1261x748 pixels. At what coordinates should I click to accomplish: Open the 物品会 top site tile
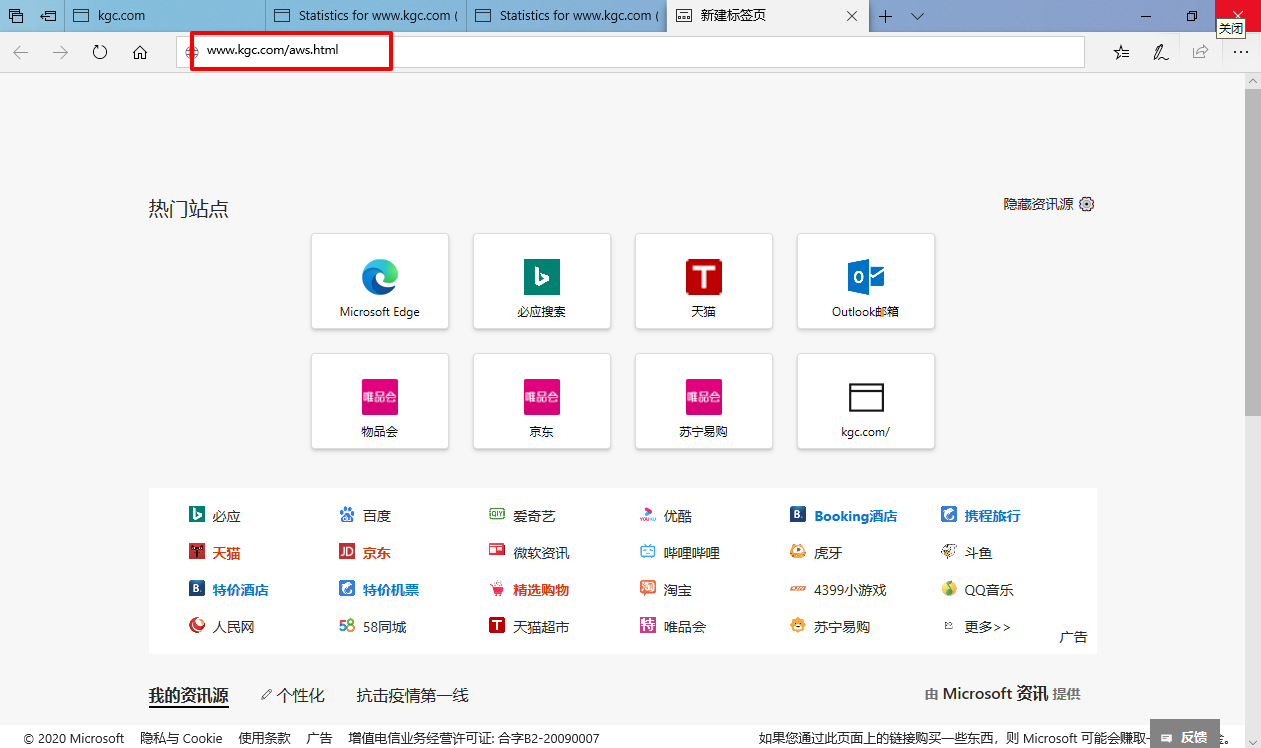[x=380, y=401]
